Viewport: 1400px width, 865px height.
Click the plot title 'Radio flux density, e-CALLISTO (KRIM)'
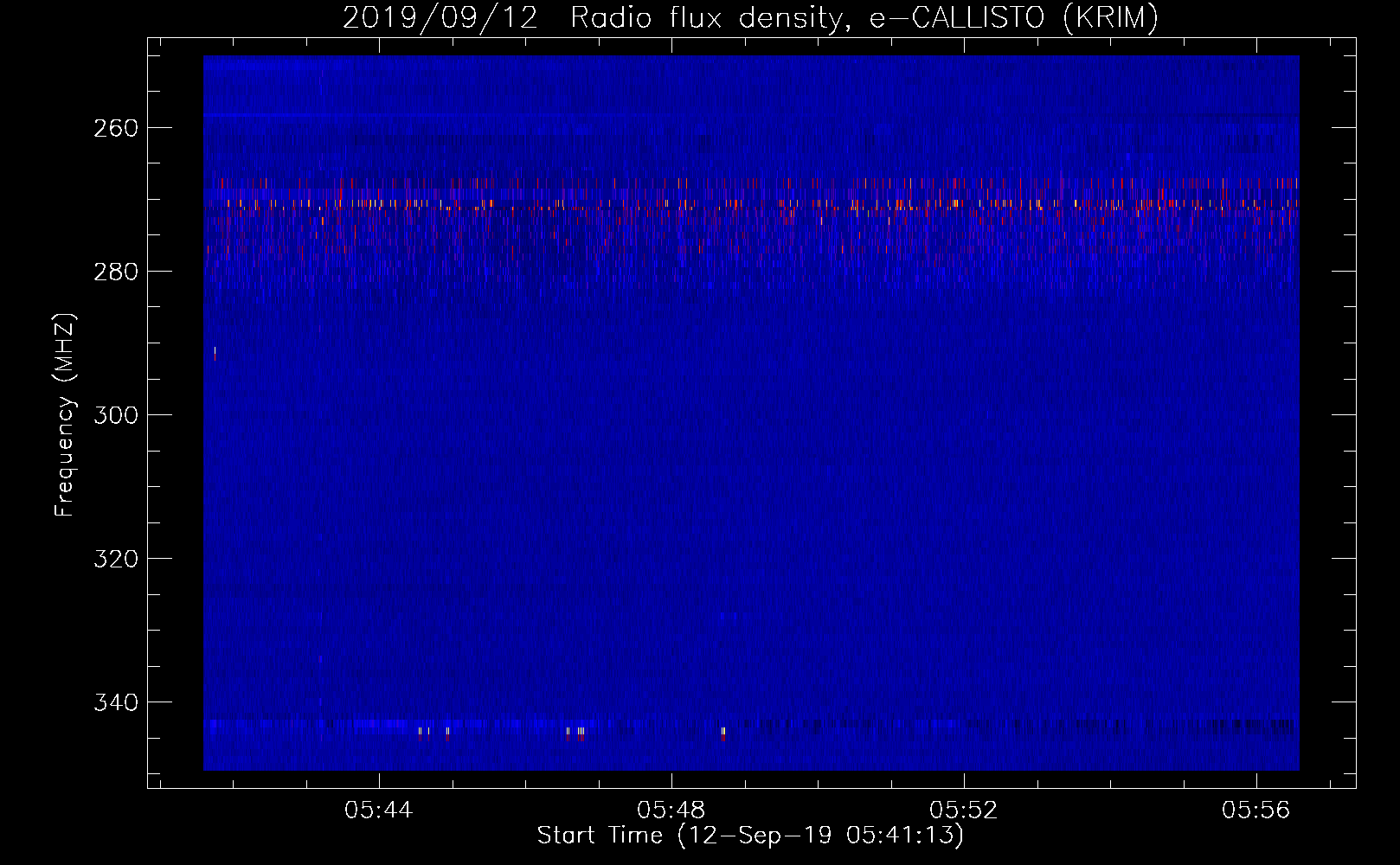click(x=864, y=18)
